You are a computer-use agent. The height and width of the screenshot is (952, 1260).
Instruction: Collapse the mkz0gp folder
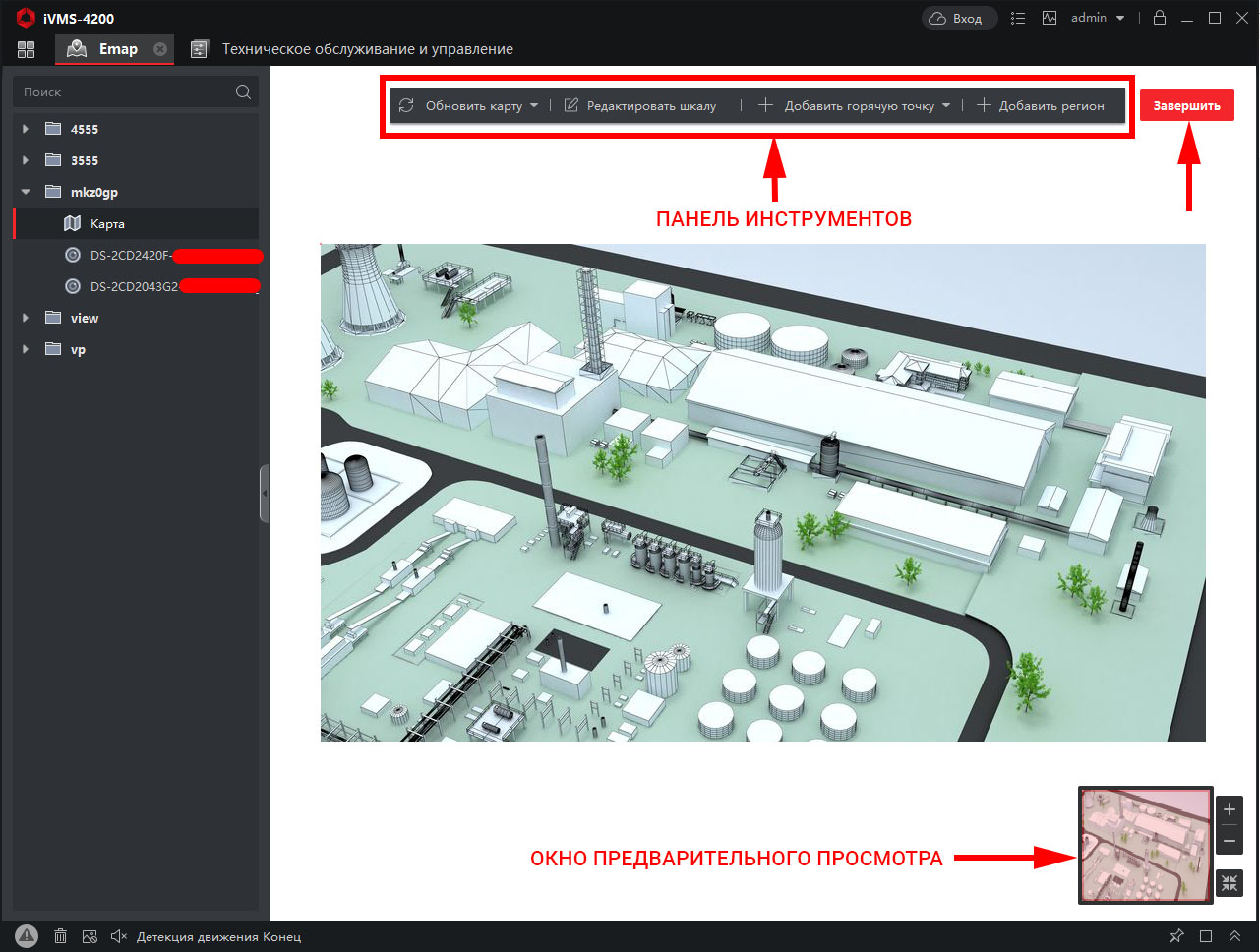pos(26,192)
